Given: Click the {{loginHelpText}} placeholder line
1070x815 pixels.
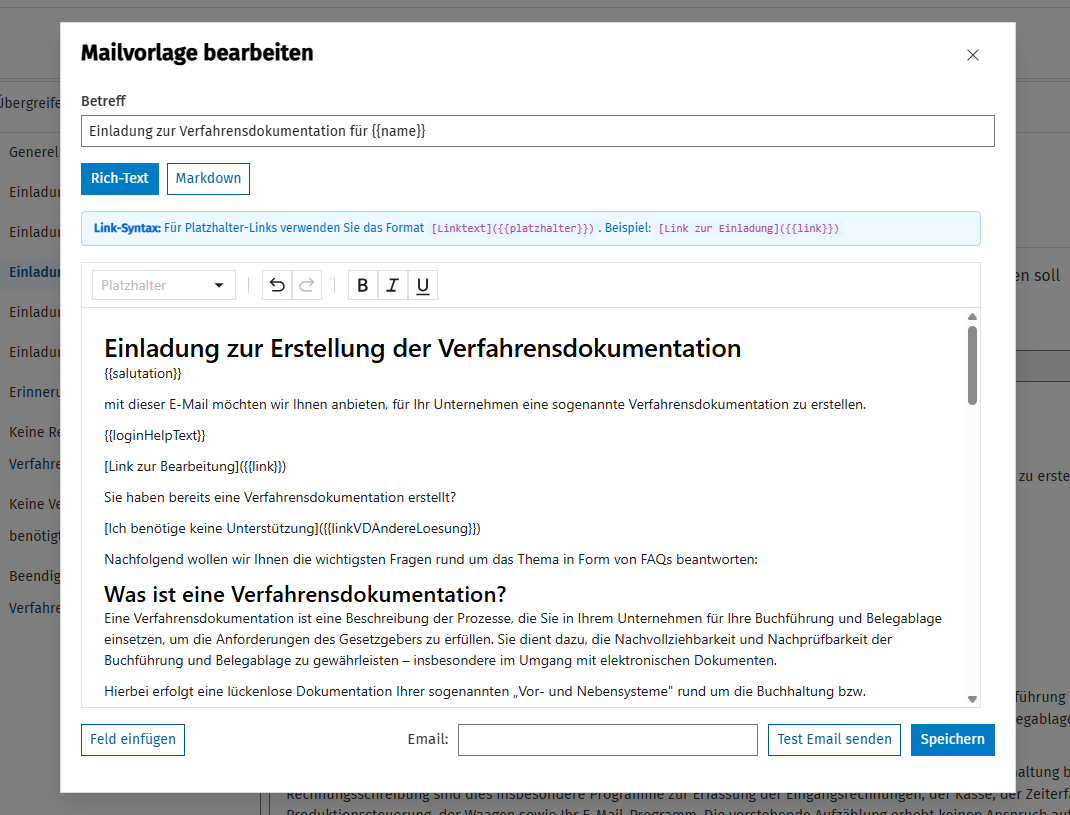Looking at the screenshot, I should 155,435.
